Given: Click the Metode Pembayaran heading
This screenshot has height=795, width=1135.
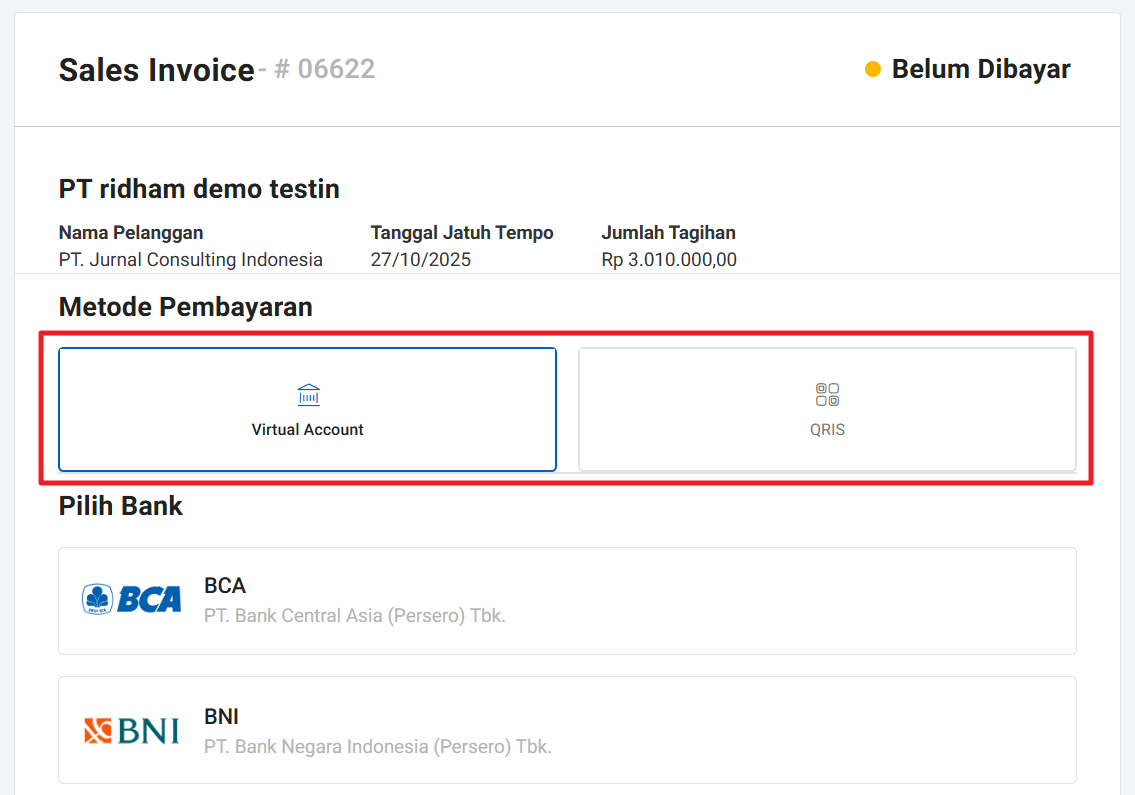Looking at the screenshot, I should (x=186, y=307).
